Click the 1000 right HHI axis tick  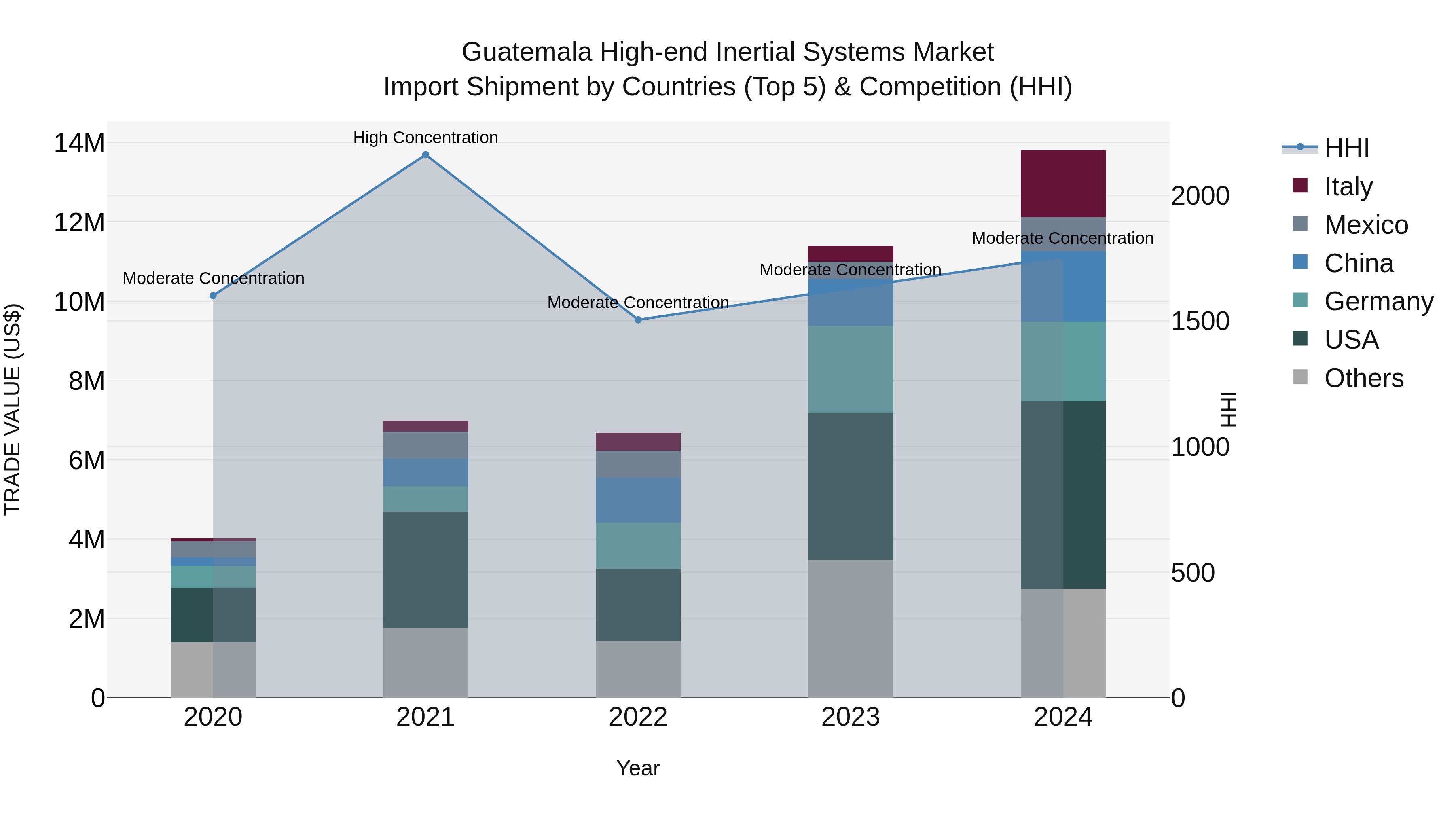[1200, 447]
